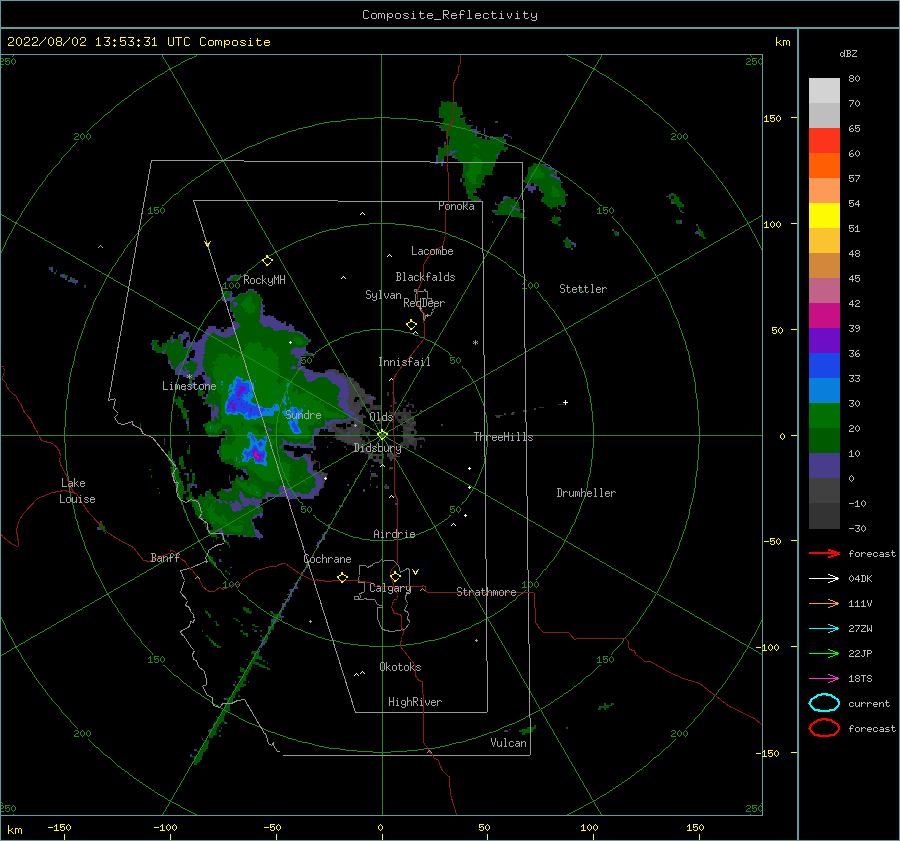Click the yellow diamond marker below RedDeer

click(x=411, y=325)
